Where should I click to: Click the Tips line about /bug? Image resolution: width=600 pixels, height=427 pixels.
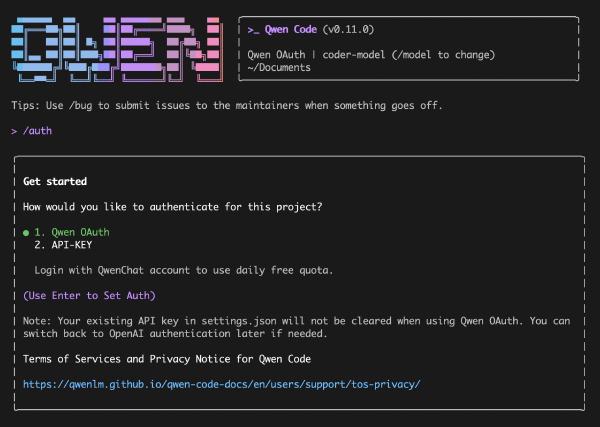(227, 105)
